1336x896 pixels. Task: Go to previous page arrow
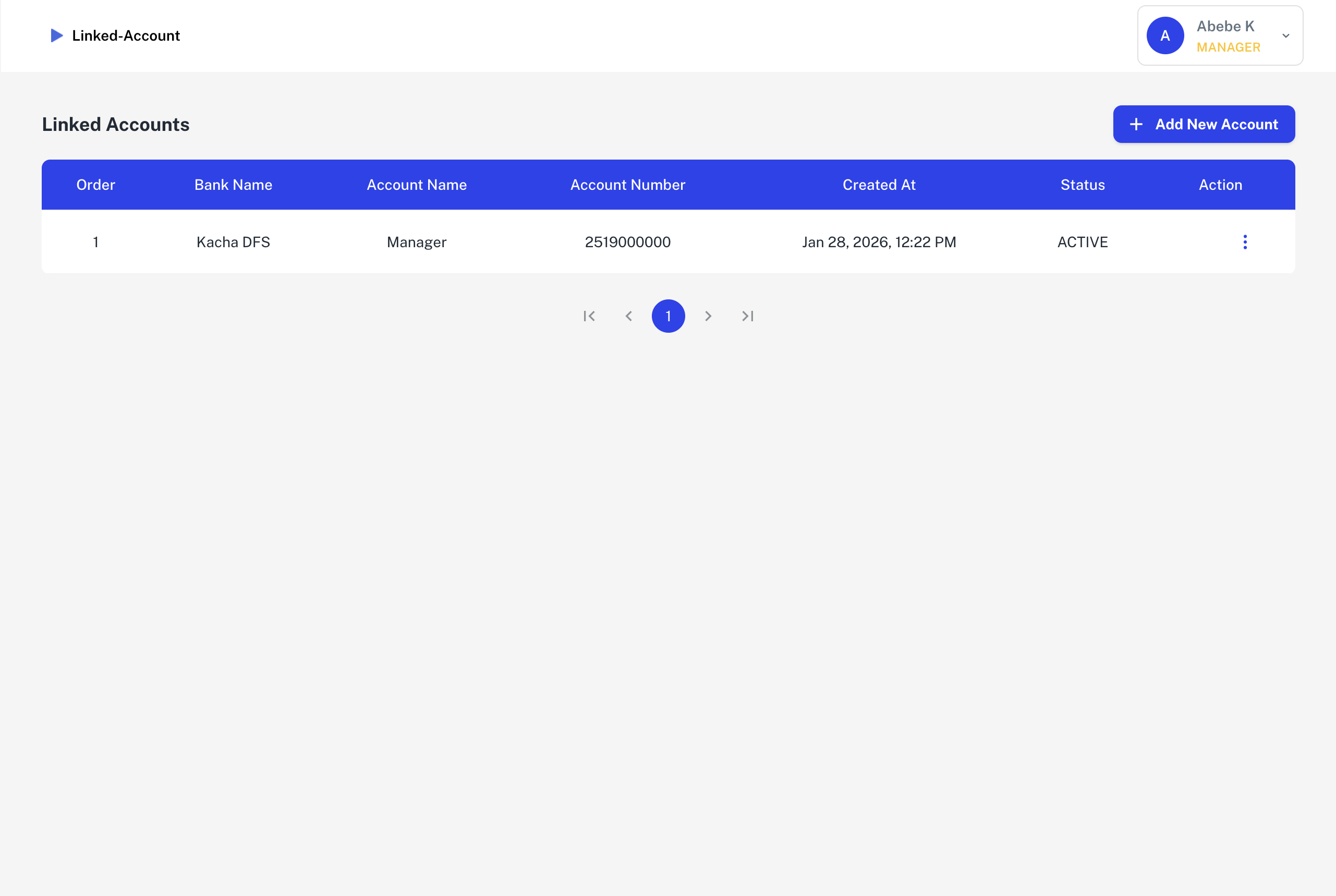[629, 316]
